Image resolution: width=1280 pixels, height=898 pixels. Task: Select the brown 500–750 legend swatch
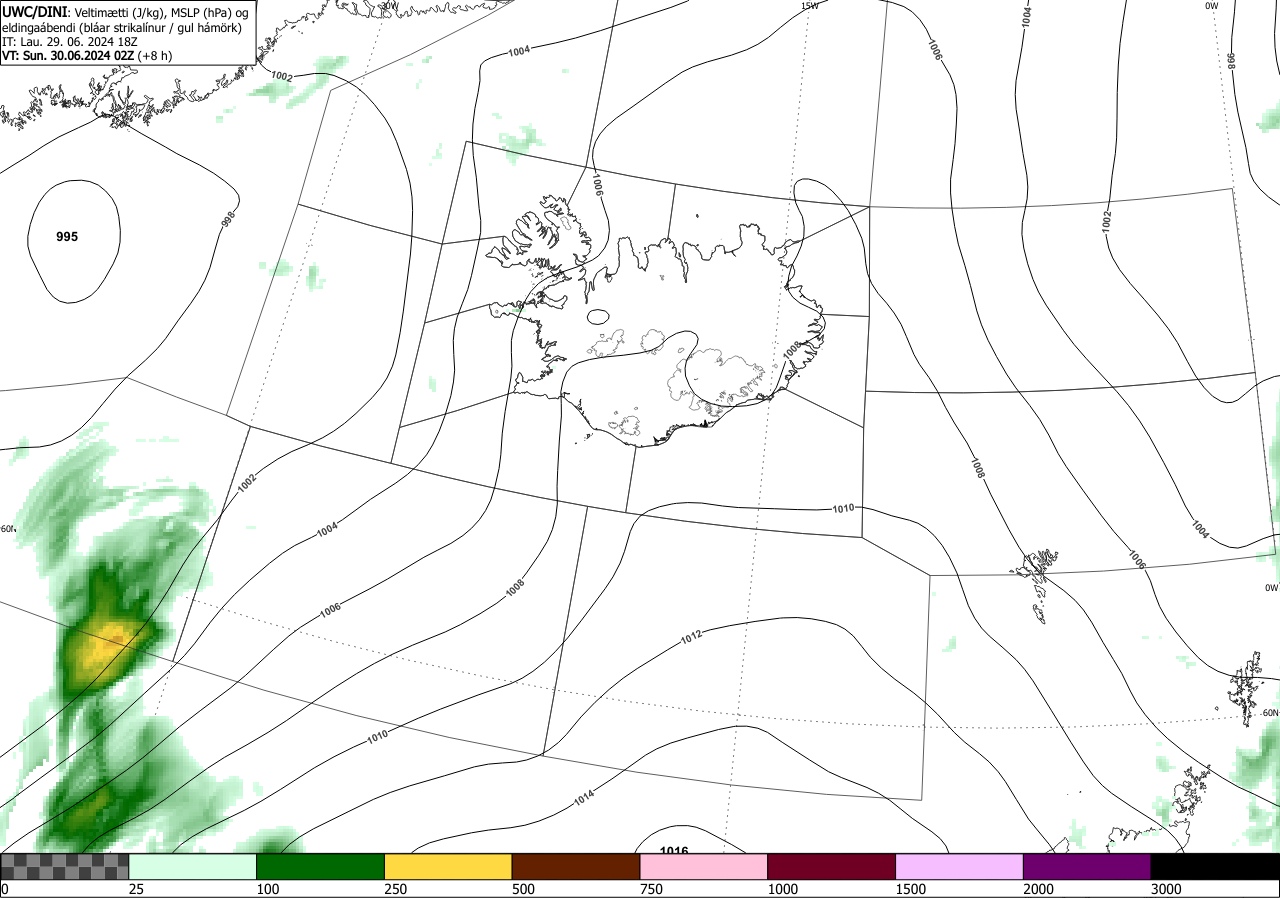pos(576,866)
